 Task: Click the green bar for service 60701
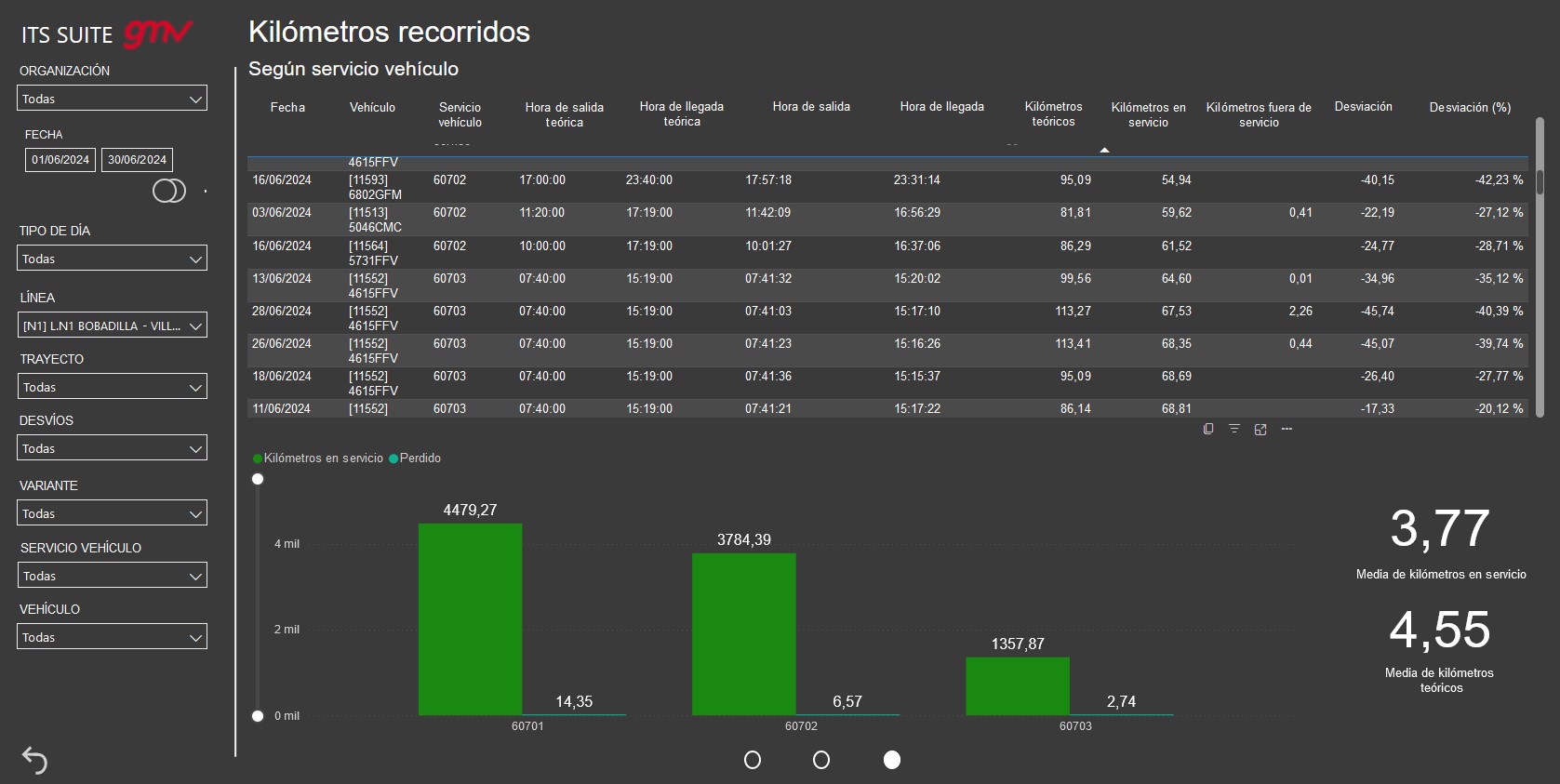click(470, 618)
